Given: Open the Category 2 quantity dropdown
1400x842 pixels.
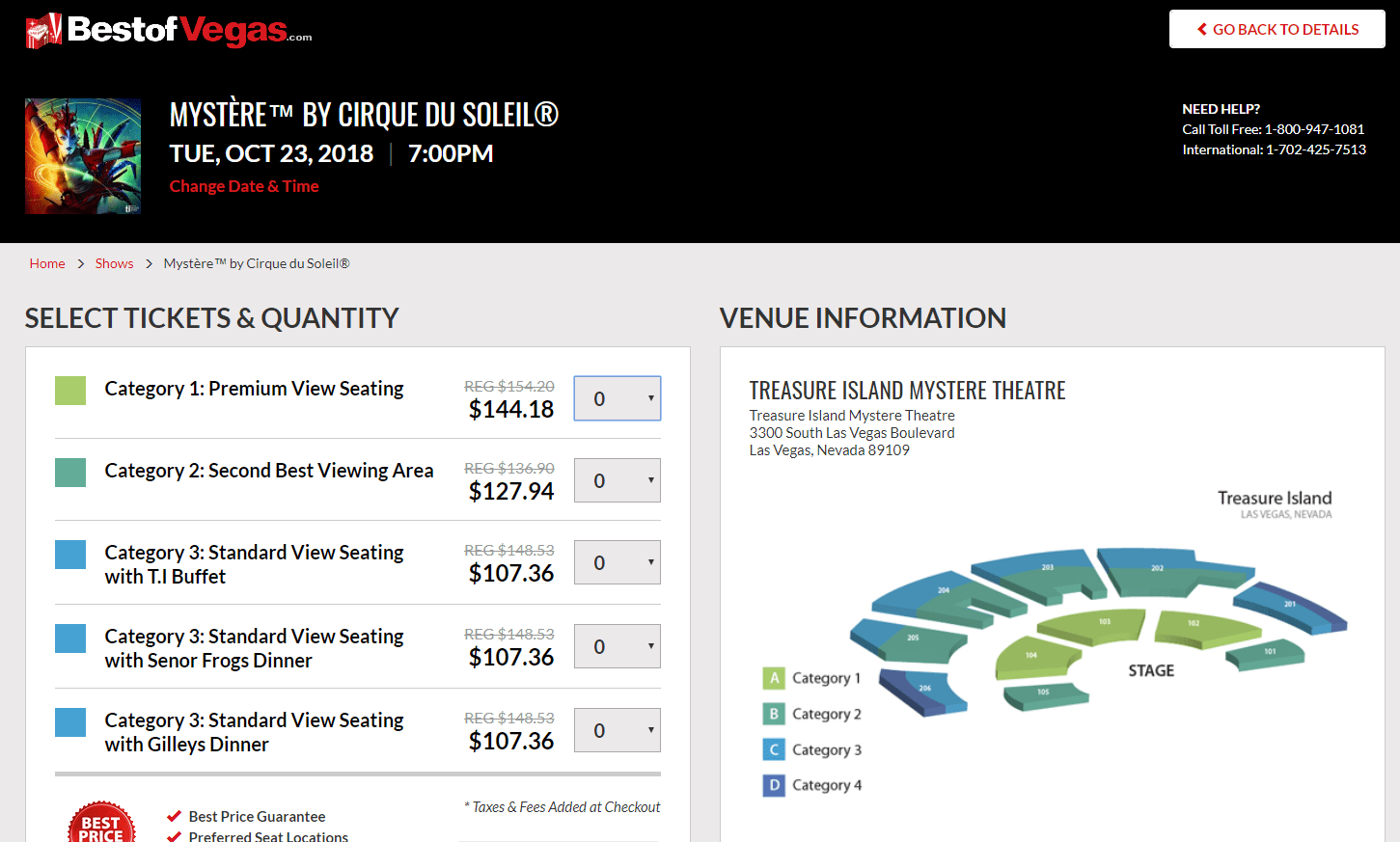Looking at the screenshot, I should (618, 480).
